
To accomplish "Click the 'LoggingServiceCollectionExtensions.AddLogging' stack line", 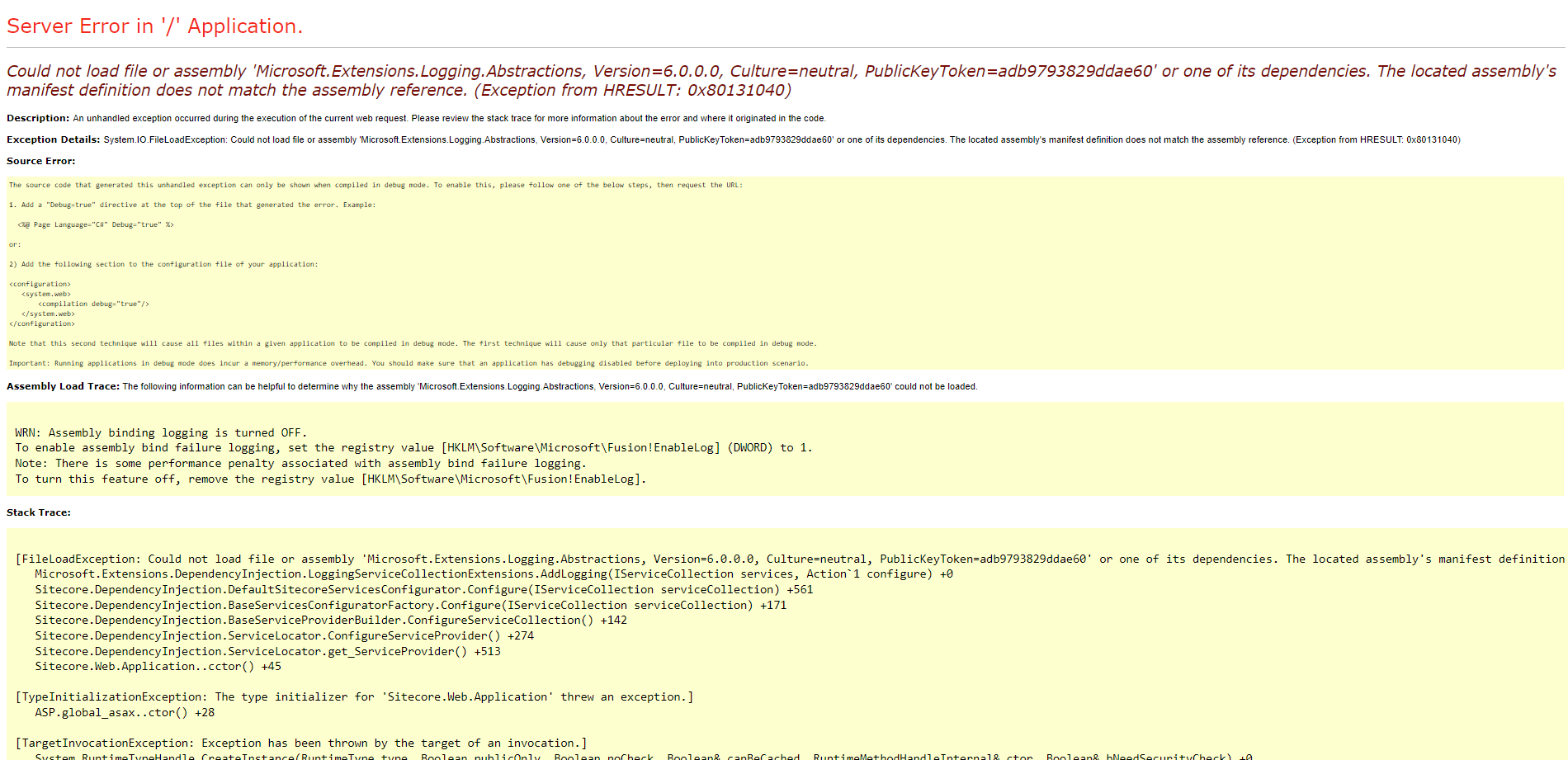I will tap(494, 574).
